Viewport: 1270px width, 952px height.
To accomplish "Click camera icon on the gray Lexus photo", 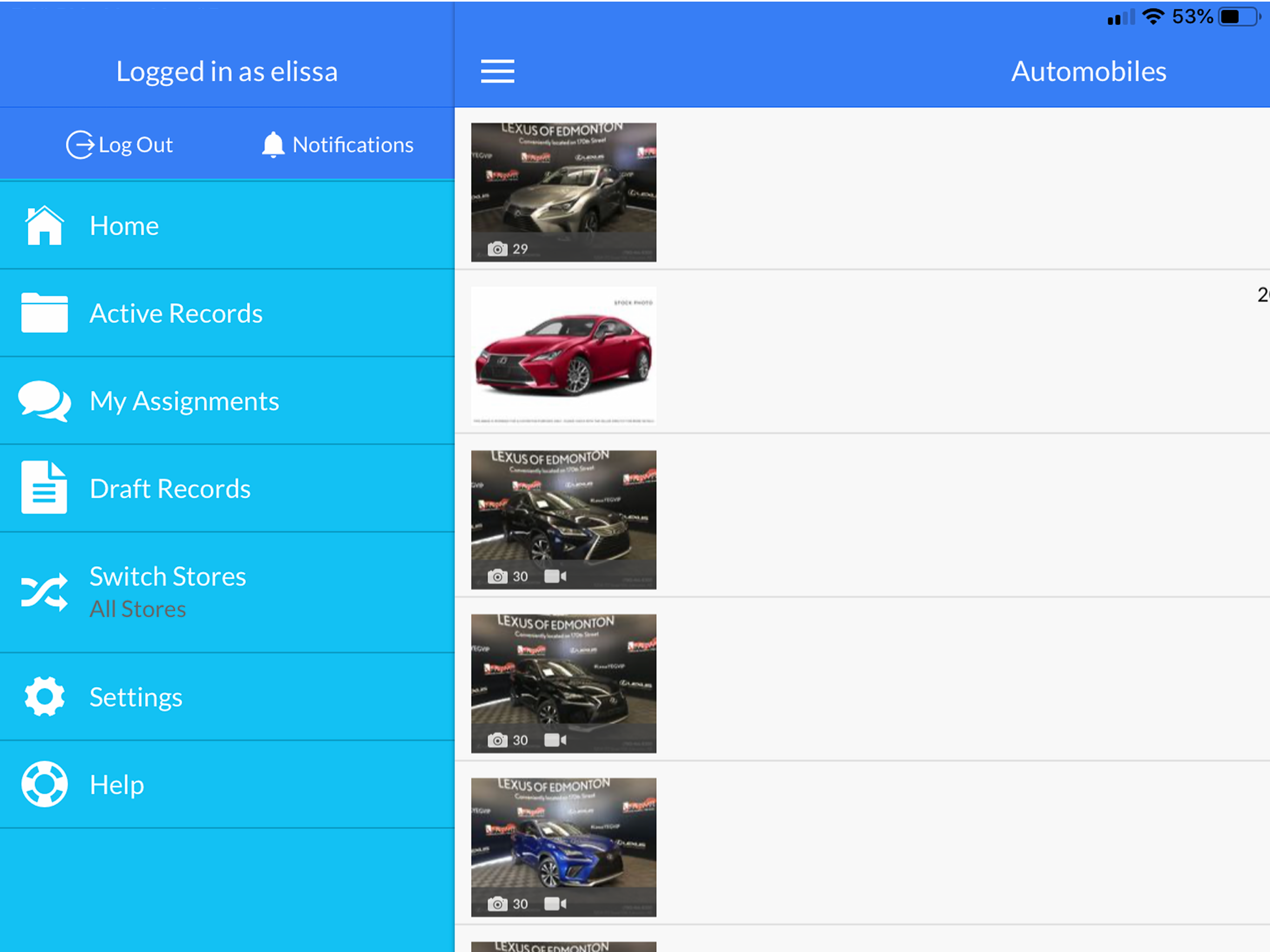I will click(497, 249).
